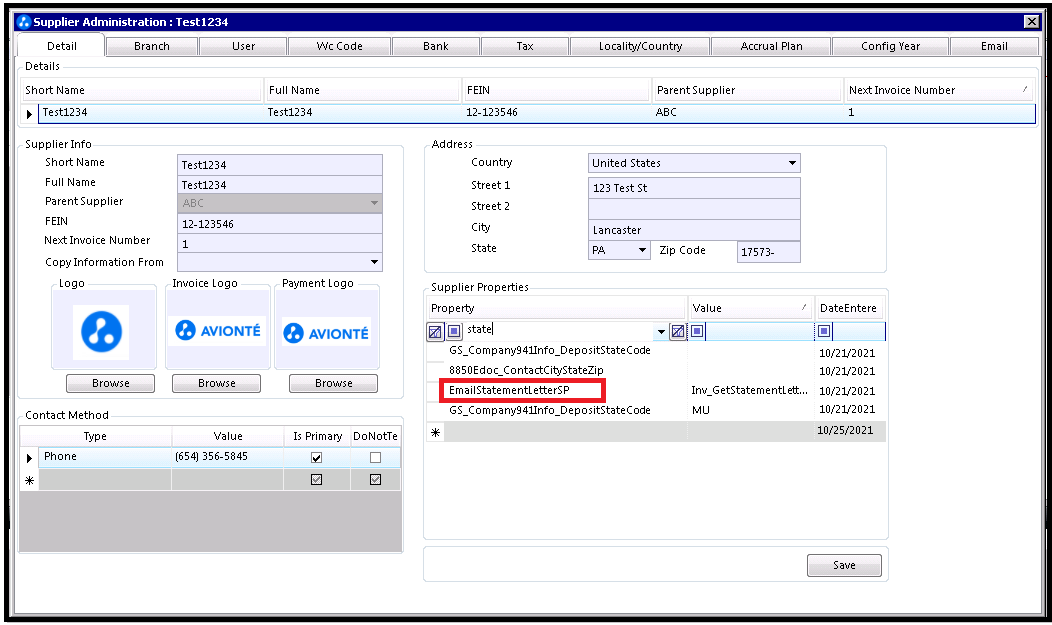Click the Avionté app icon in title bar
This screenshot has height=625, width=1052.
coord(23,21)
